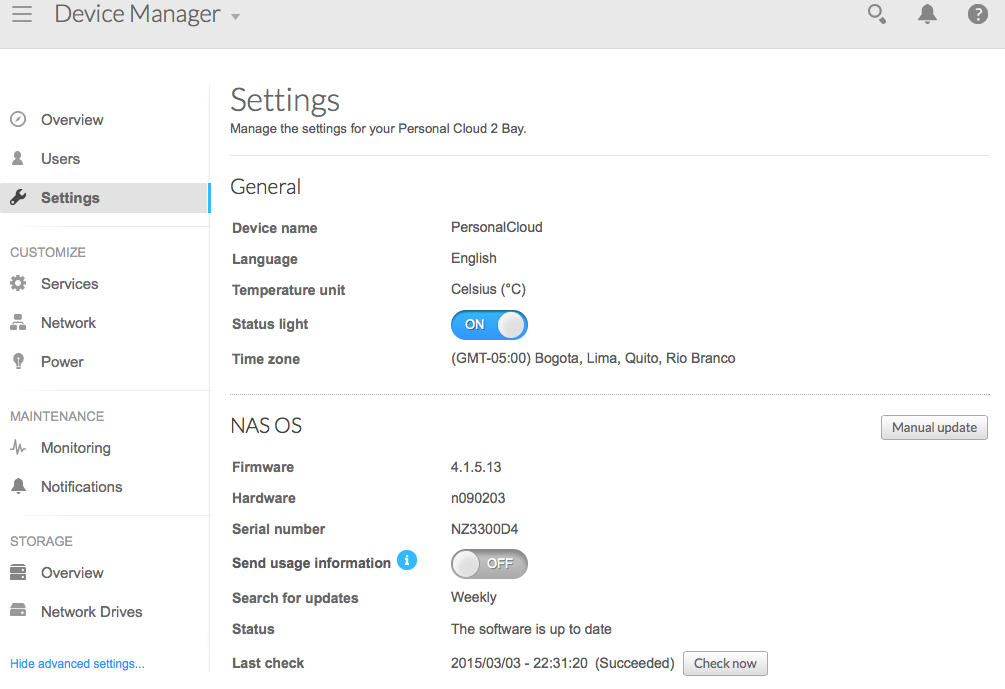1005x689 pixels.
Task: Click the Services gear icon
Action: pos(19,283)
